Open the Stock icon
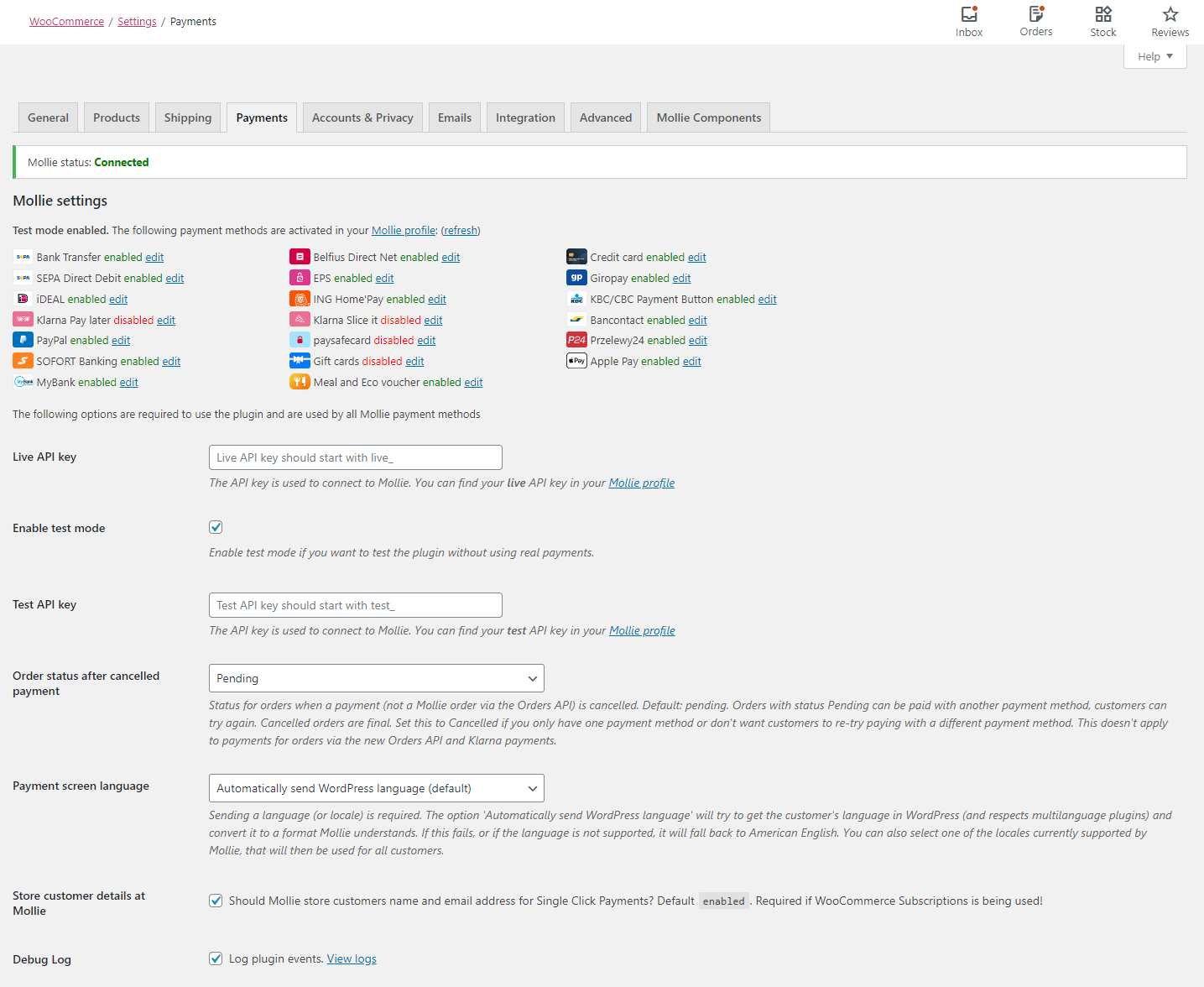The width and height of the screenshot is (1204, 987). (x=1103, y=14)
